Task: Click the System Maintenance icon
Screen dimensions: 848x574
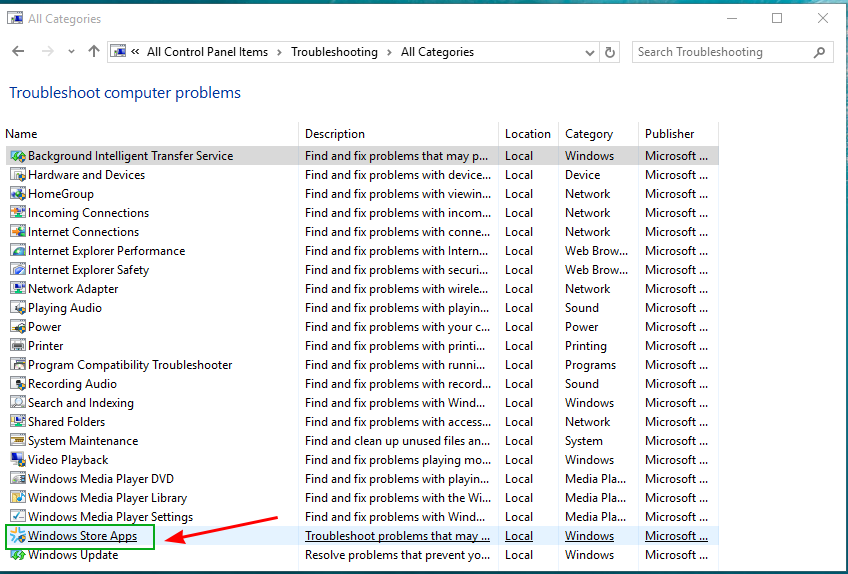Action: [x=18, y=441]
